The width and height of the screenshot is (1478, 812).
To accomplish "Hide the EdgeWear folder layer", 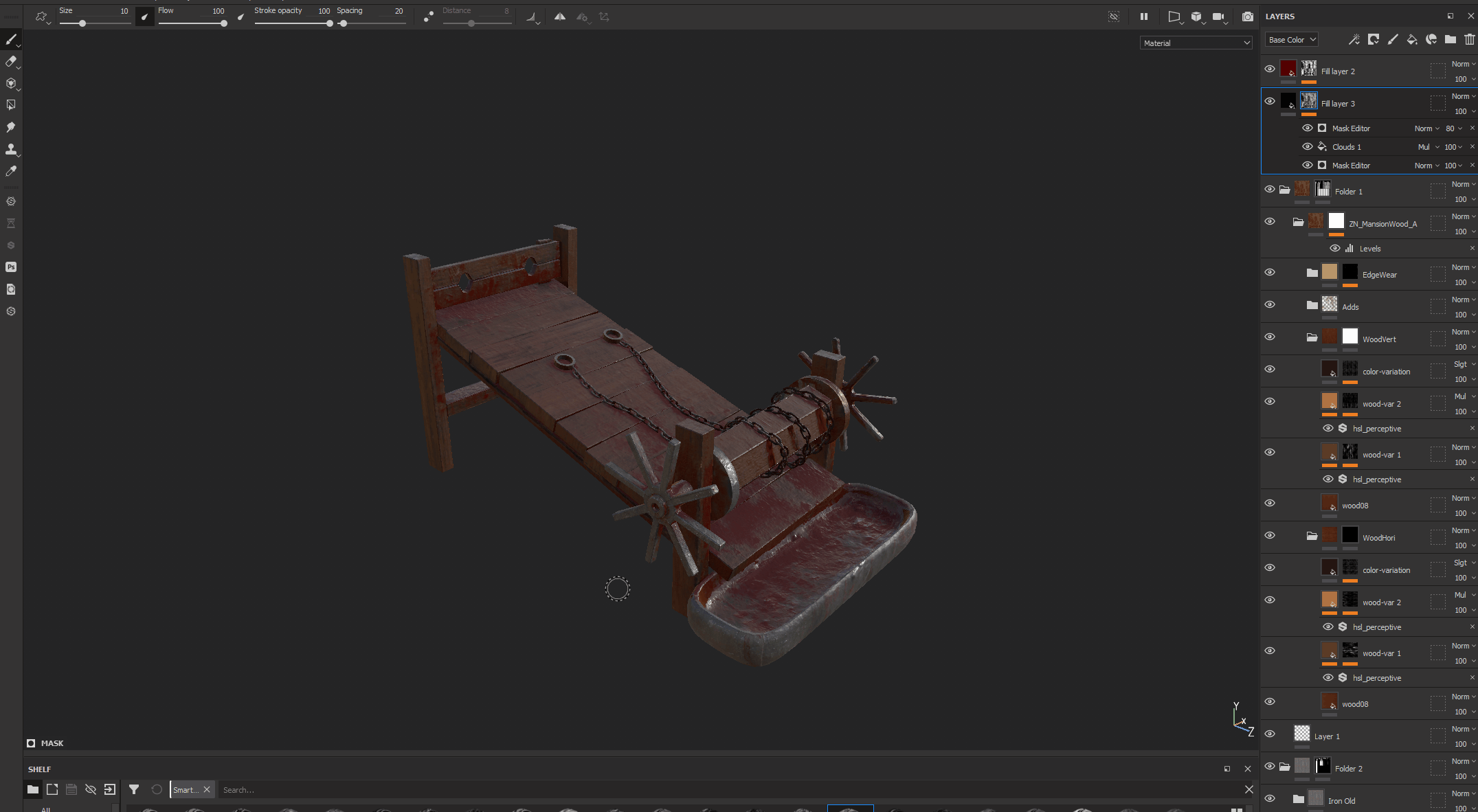I will pyautogui.click(x=1270, y=272).
